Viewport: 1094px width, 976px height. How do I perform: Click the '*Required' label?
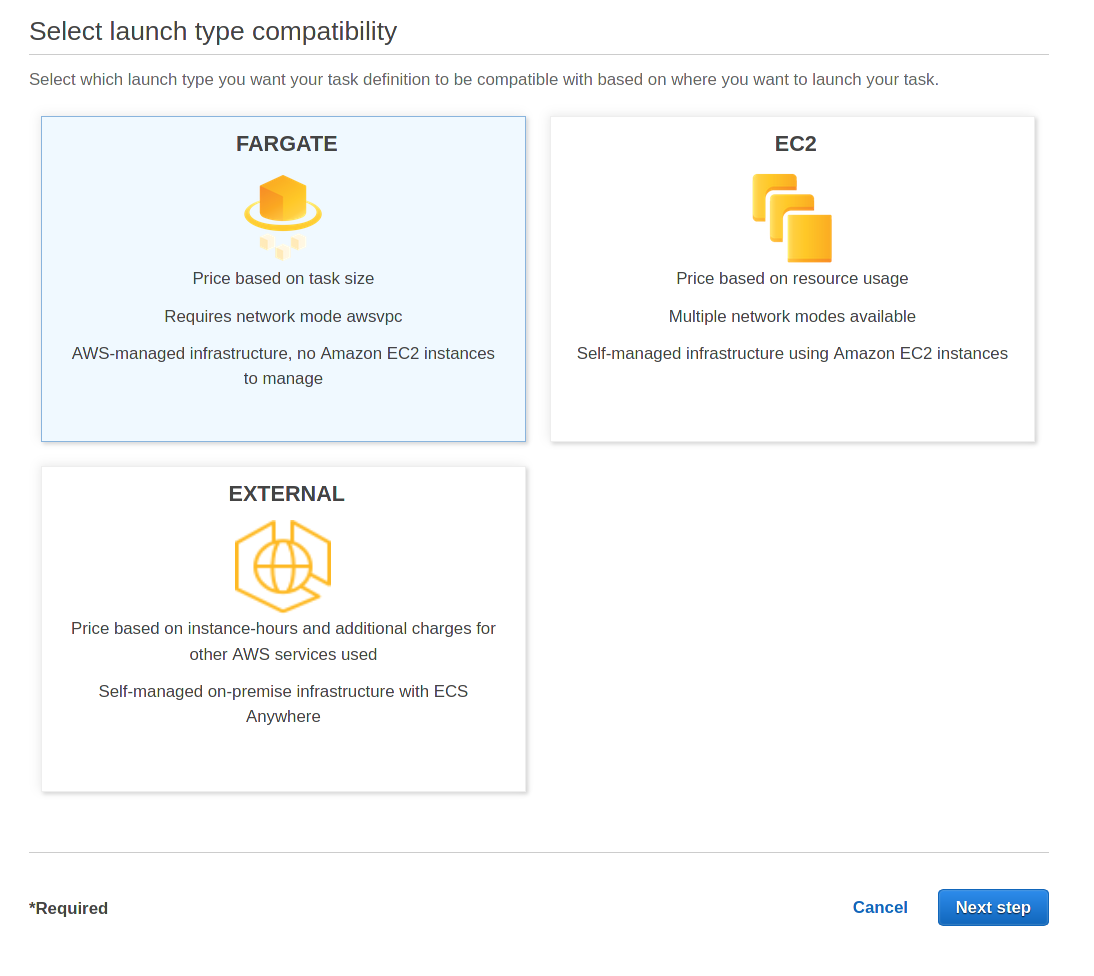[68, 908]
